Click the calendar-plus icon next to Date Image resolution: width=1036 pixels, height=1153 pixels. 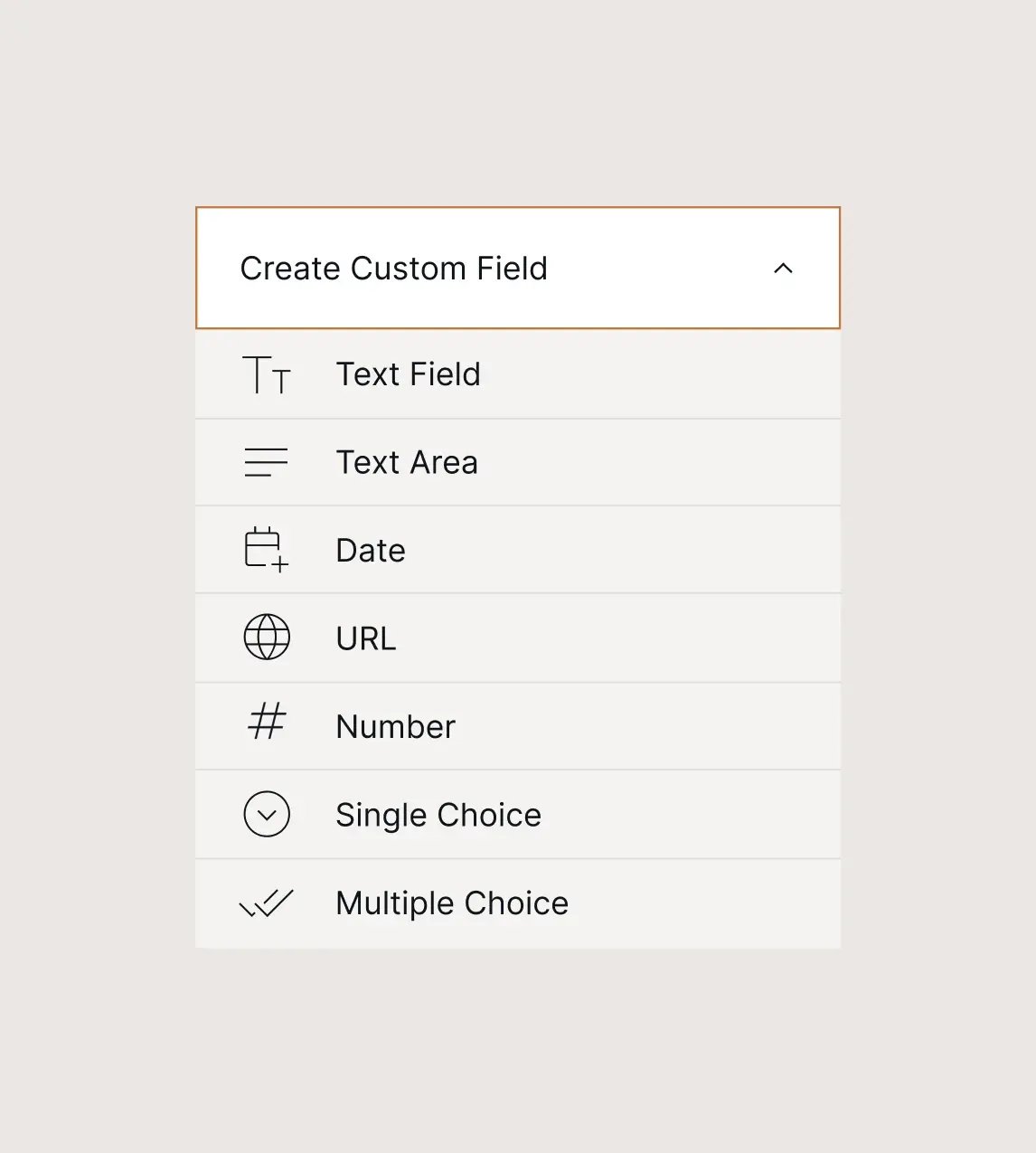(x=265, y=549)
